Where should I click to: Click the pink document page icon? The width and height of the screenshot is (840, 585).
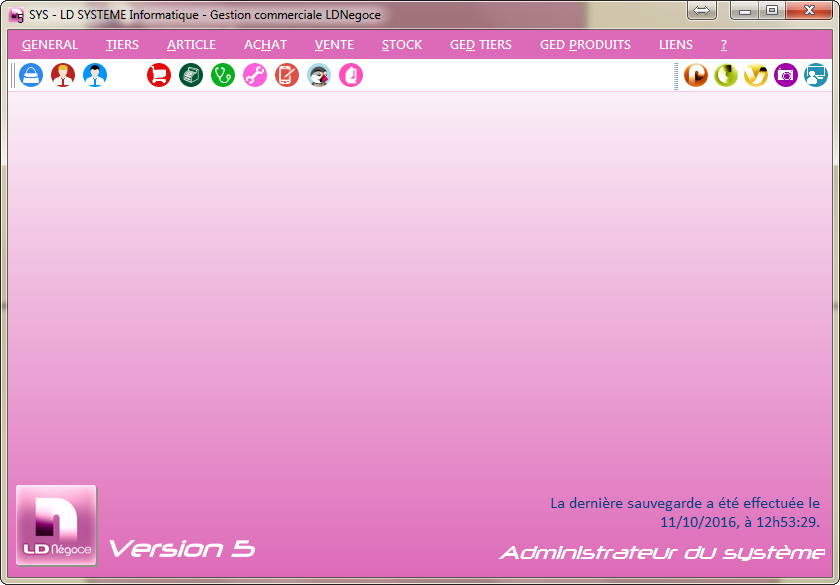pyautogui.click(x=351, y=75)
